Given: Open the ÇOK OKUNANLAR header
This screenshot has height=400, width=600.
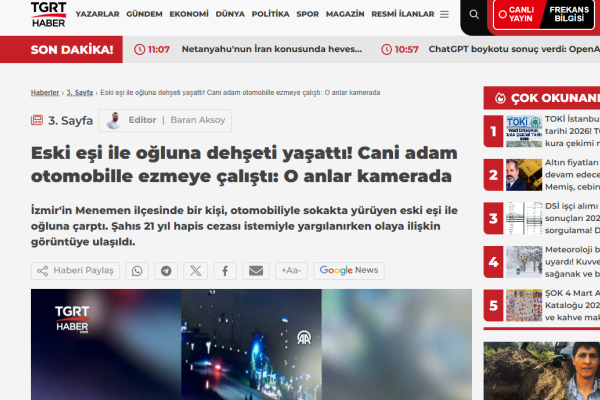Looking at the screenshot, I should tap(542, 98).
